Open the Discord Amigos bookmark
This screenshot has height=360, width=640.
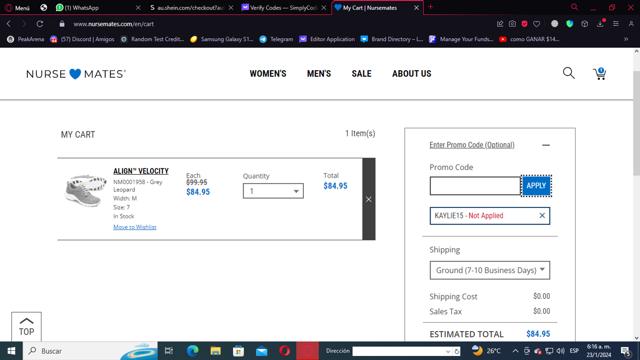point(82,39)
